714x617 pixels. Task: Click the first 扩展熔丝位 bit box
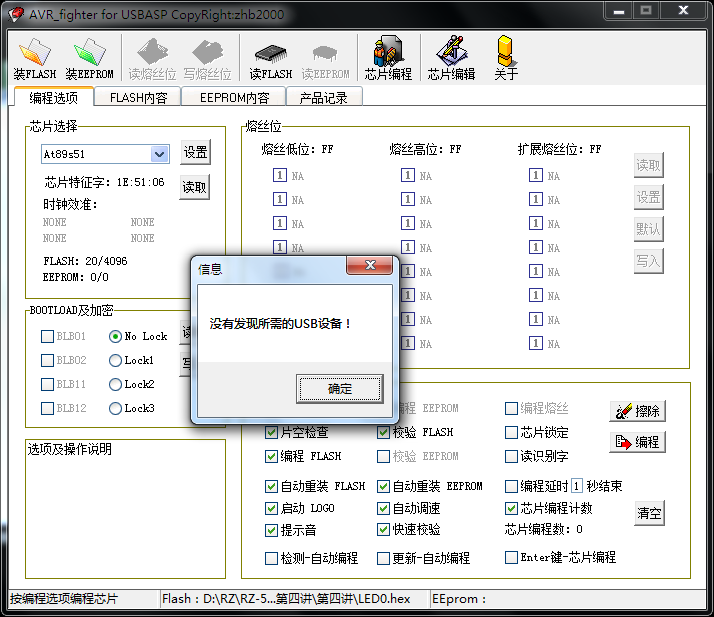click(536, 175)
